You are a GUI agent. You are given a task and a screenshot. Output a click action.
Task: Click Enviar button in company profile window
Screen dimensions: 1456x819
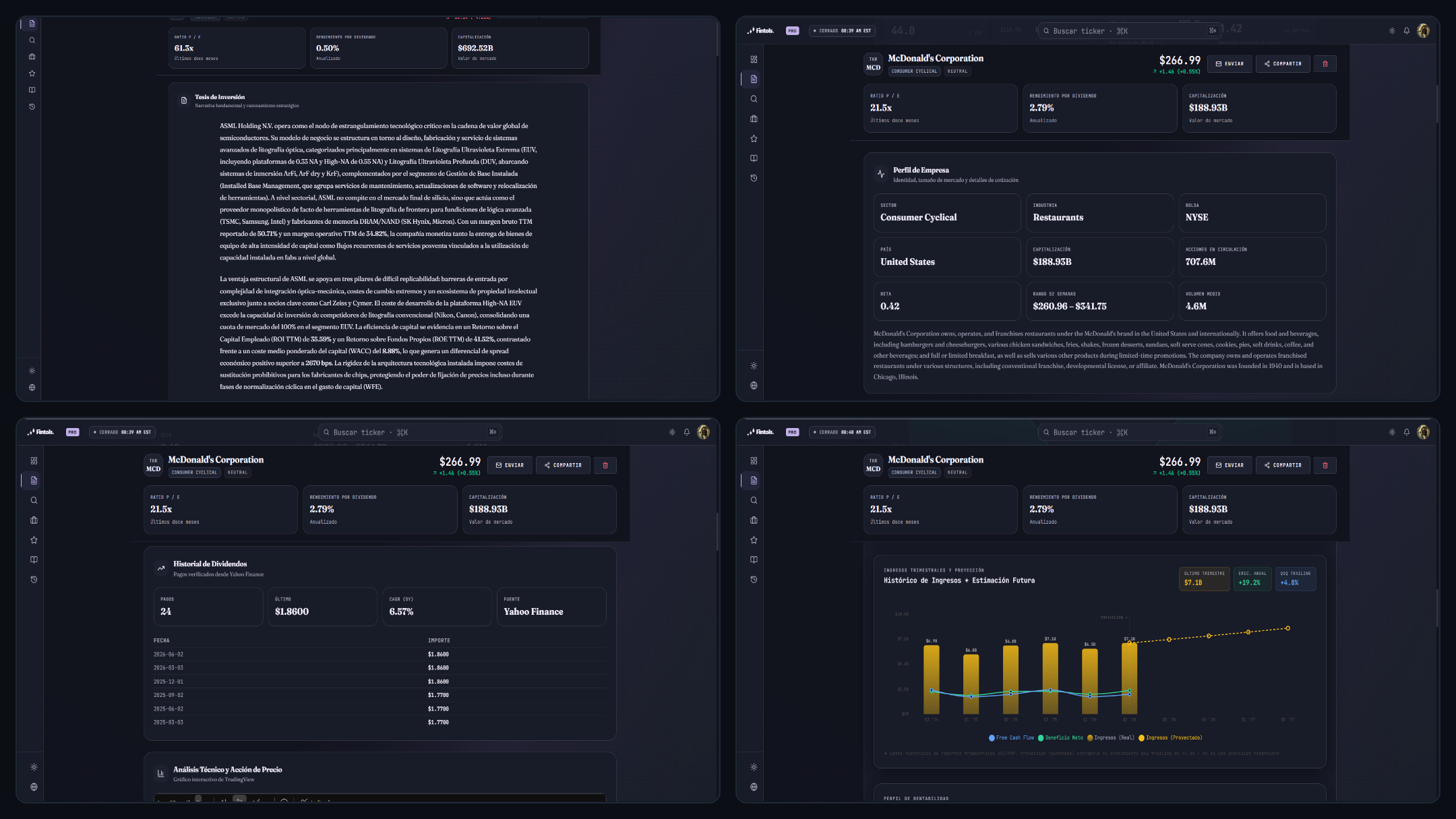click(x=1230, y=64)
